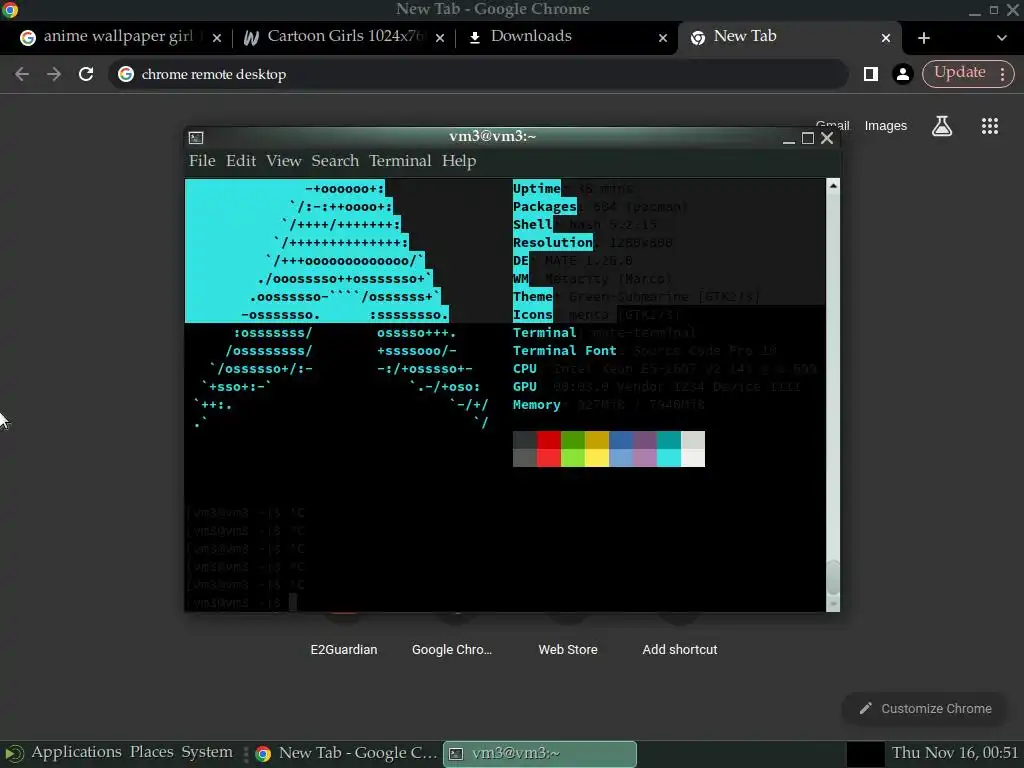
Task: Click the Chrome logo in window titlebar
Action: coord(10,9)
